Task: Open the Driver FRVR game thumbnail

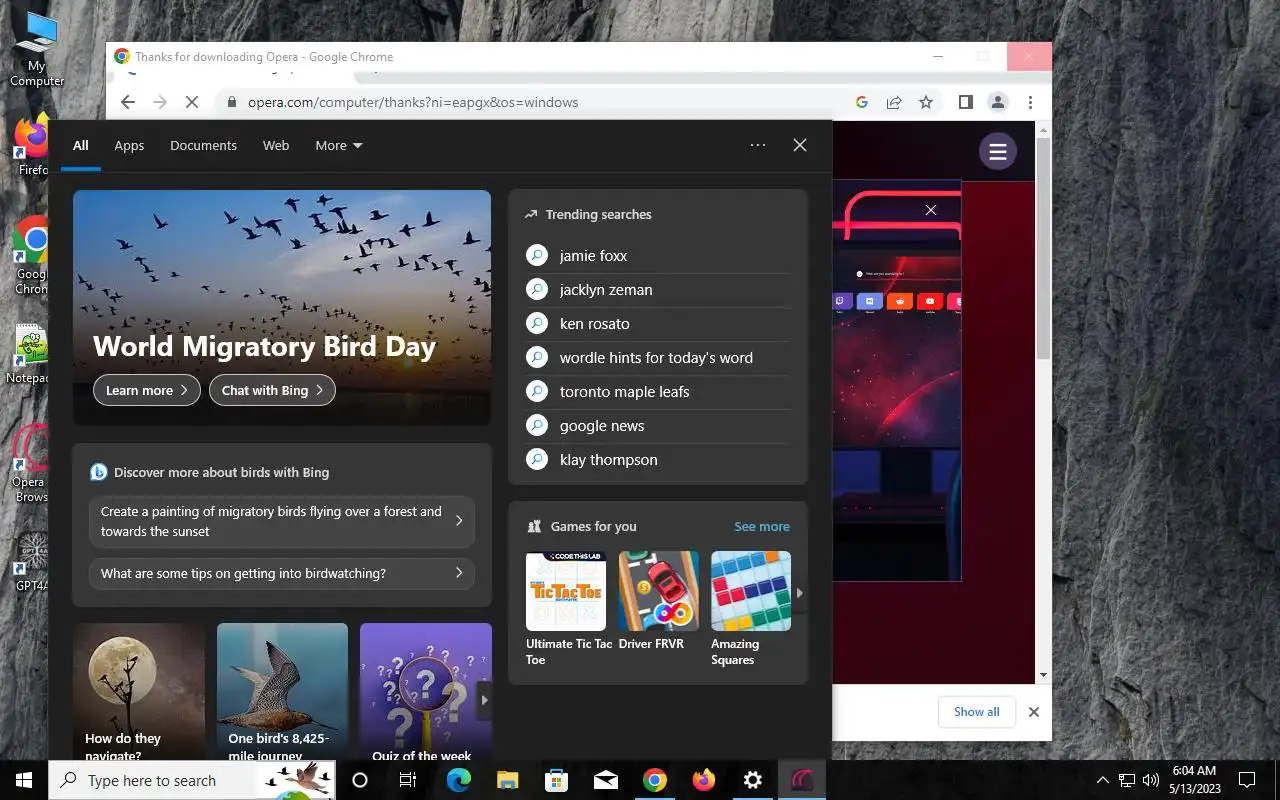Action: pos(658,591)
